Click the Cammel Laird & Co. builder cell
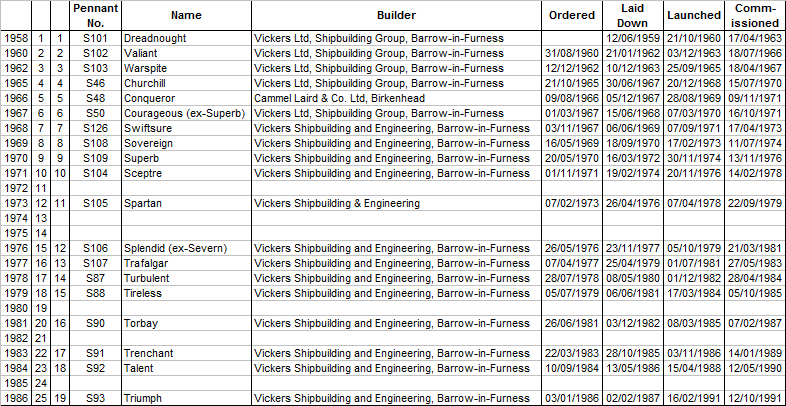 397,98
